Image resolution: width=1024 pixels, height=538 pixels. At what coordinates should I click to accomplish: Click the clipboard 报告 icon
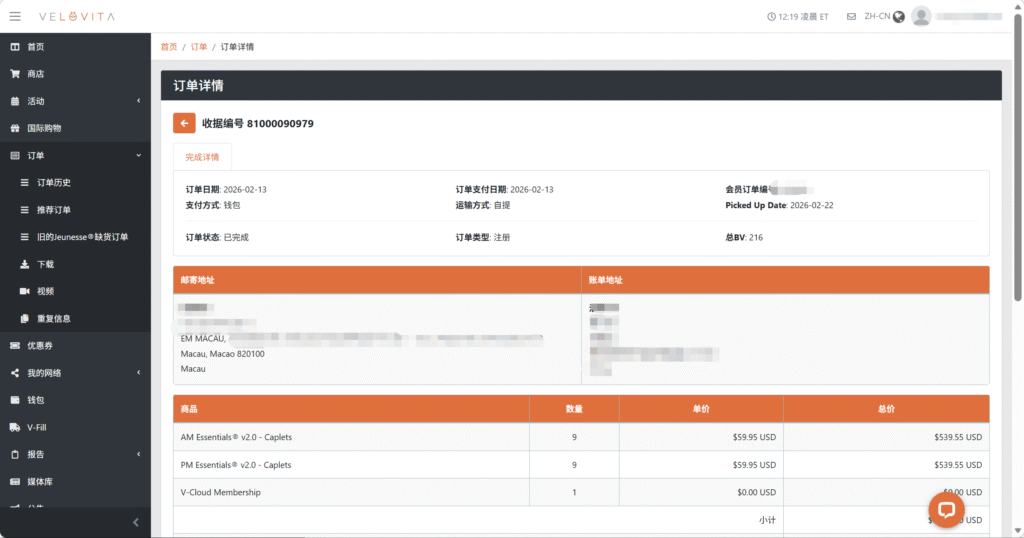[15, 454]
